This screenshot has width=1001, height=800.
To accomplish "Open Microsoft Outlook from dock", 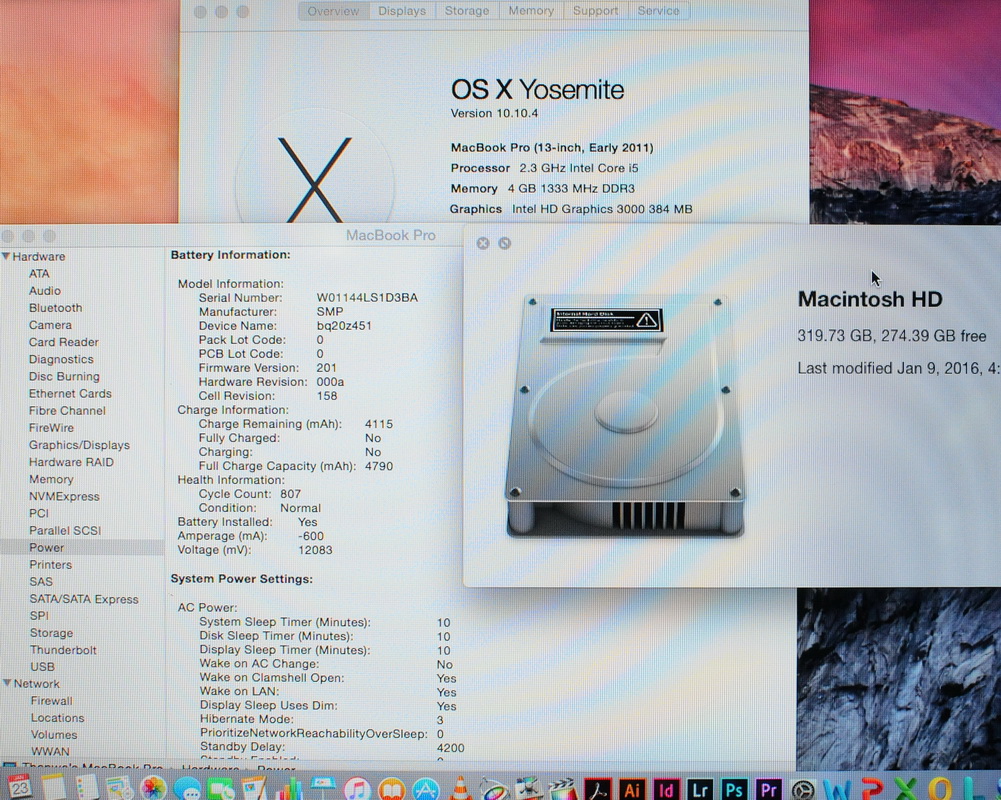I will tap(940, 789).
